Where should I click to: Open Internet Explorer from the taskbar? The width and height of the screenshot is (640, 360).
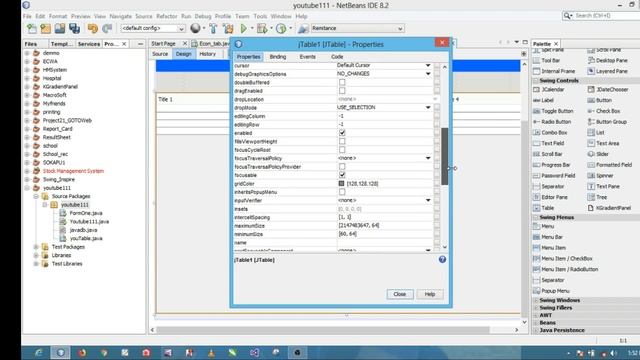(x=39, y=353)
